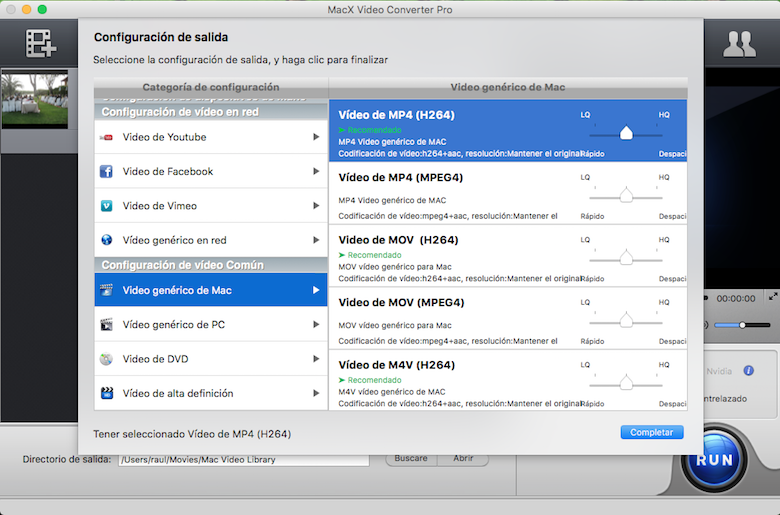Click quality slider for M4V (H264)
Viewport: 780px width, 515px height.
626,384
